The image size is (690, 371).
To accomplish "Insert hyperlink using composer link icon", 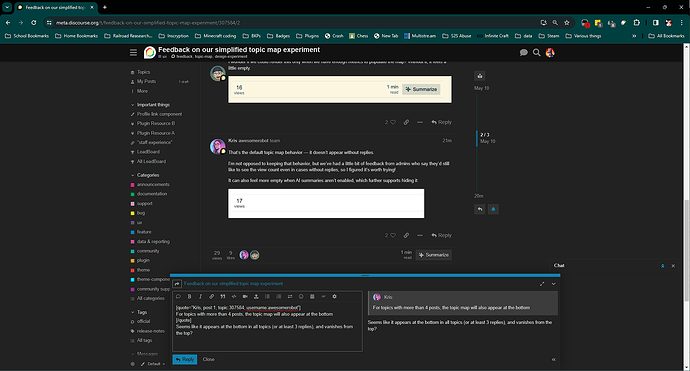I will point(212,297).
